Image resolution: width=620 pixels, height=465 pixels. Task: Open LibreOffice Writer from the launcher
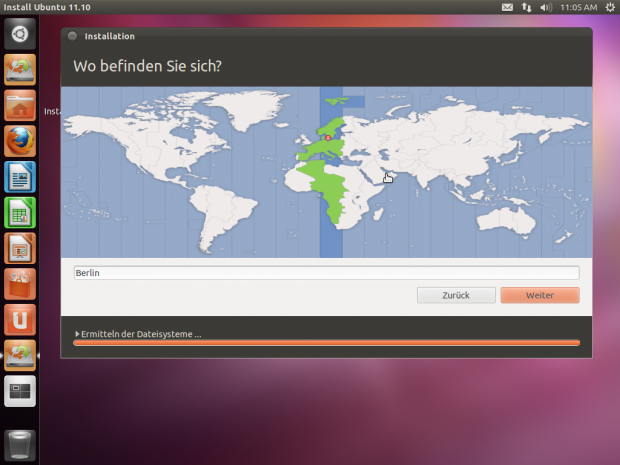tap(20, 177)
